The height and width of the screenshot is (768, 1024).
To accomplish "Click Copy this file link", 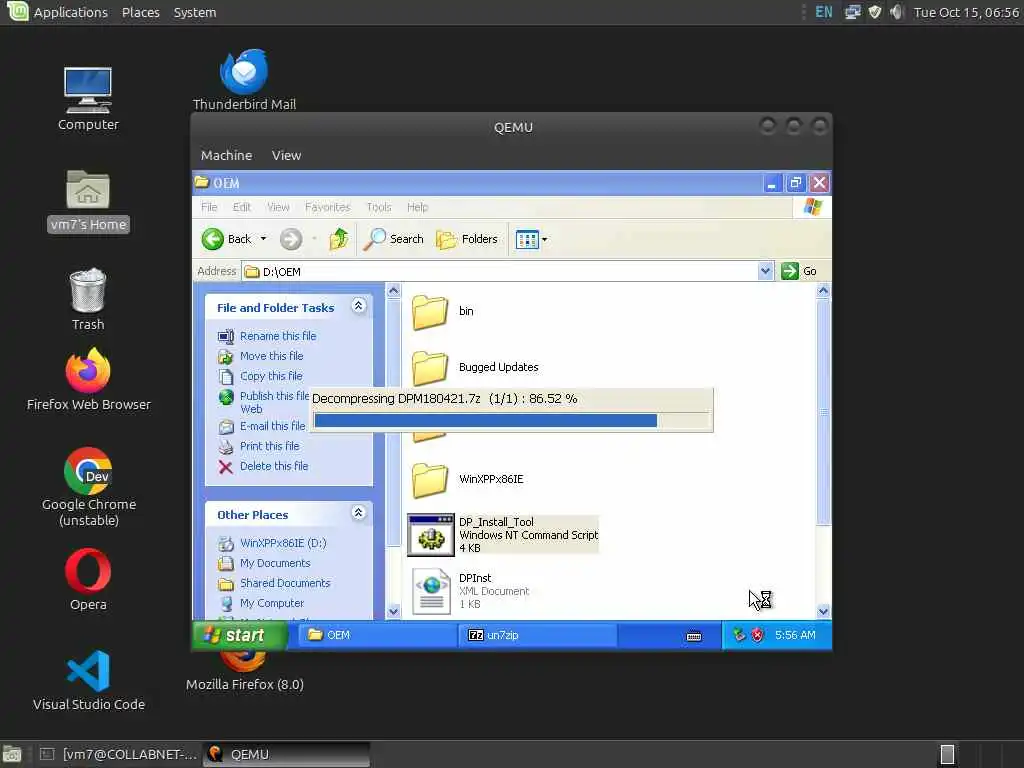I will 271,376.
